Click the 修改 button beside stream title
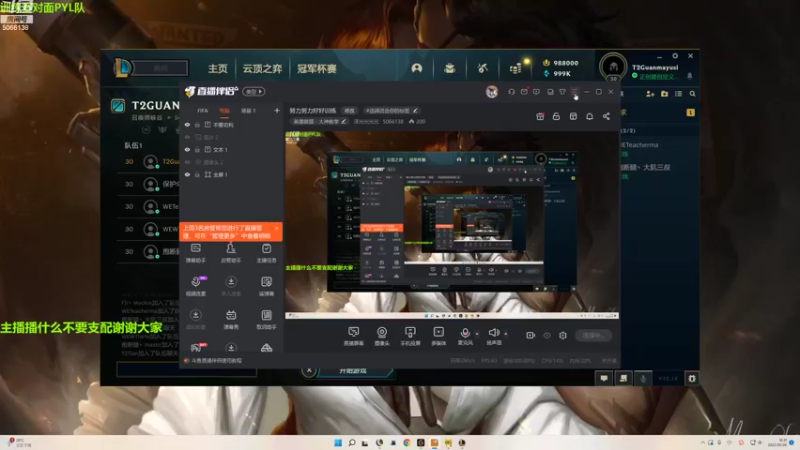800x450 pixels. coord(349,111)
